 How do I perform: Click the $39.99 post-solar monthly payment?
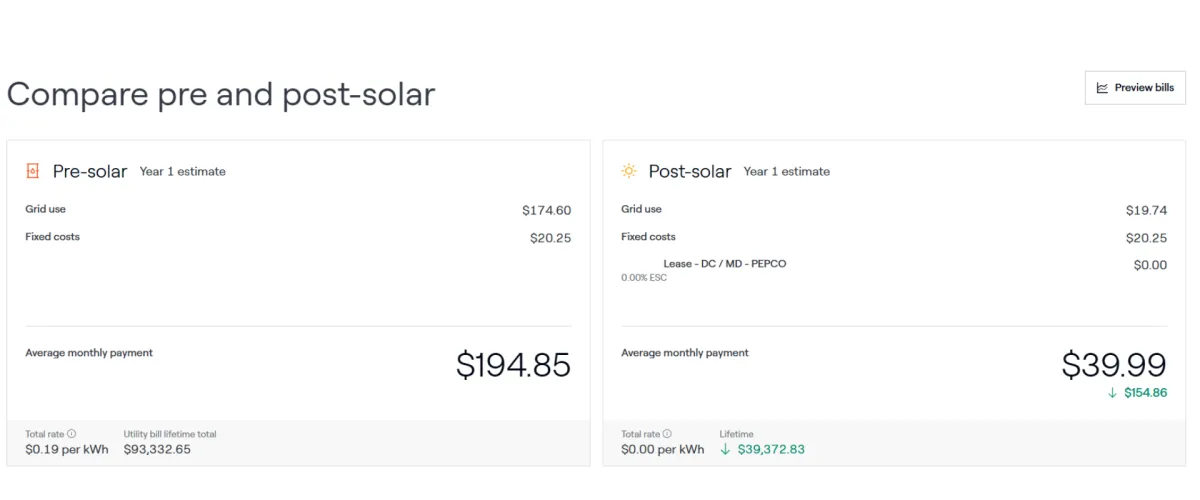(x=1114, y=365)
